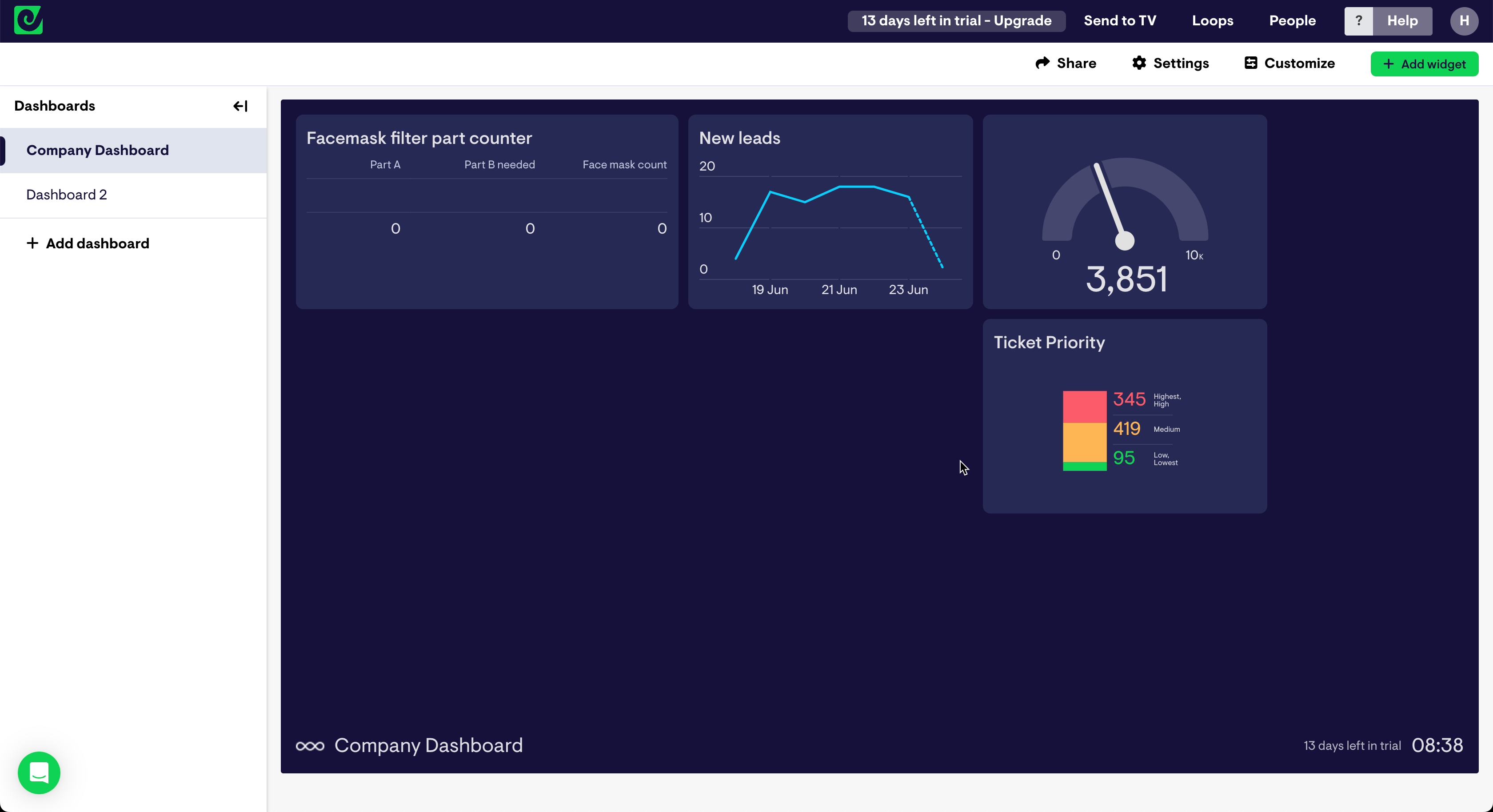Open the H user avatar menu
The image size is (1493, 812).
click(1464, 21)
